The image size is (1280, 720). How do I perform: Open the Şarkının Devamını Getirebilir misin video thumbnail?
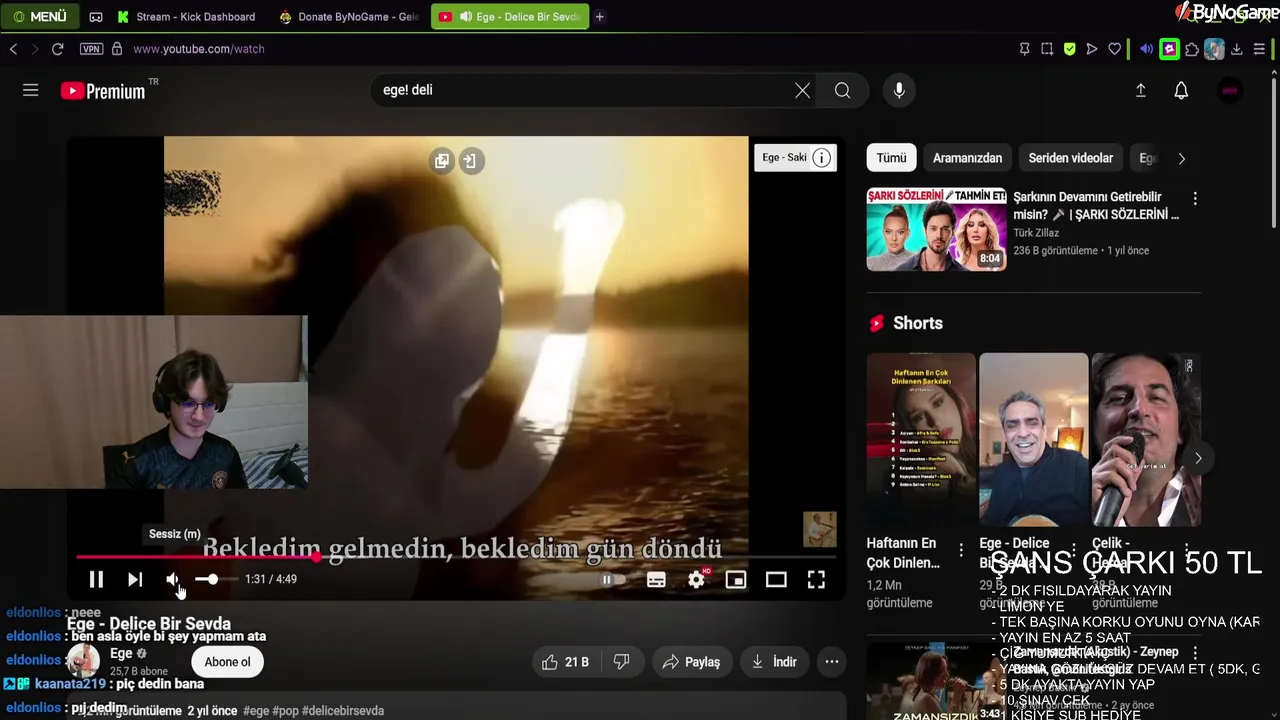point(936,229)
